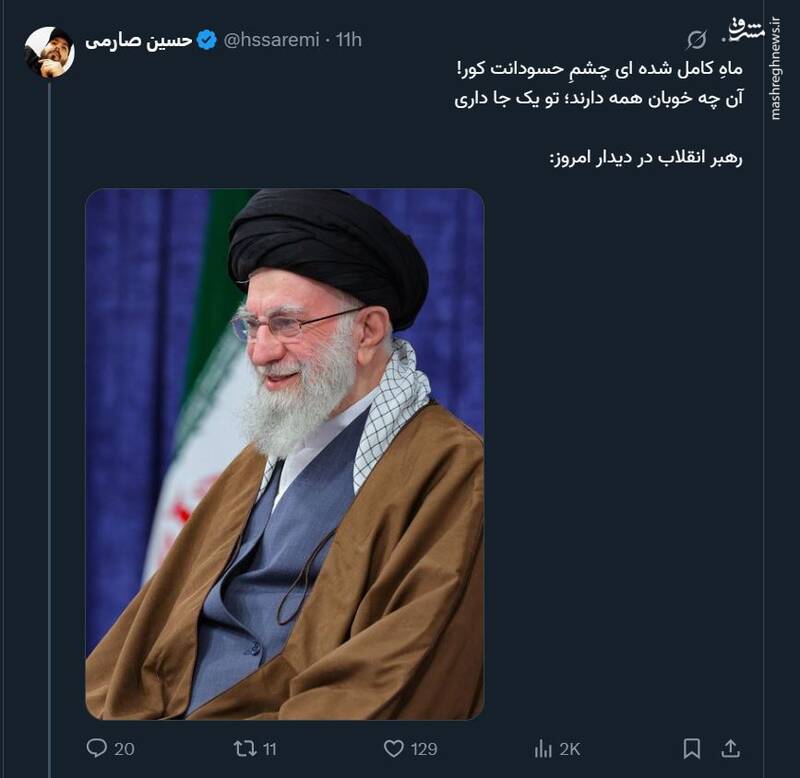Click the reply count 20
This screenshot has width=800, height=778.
click(124, 749)
